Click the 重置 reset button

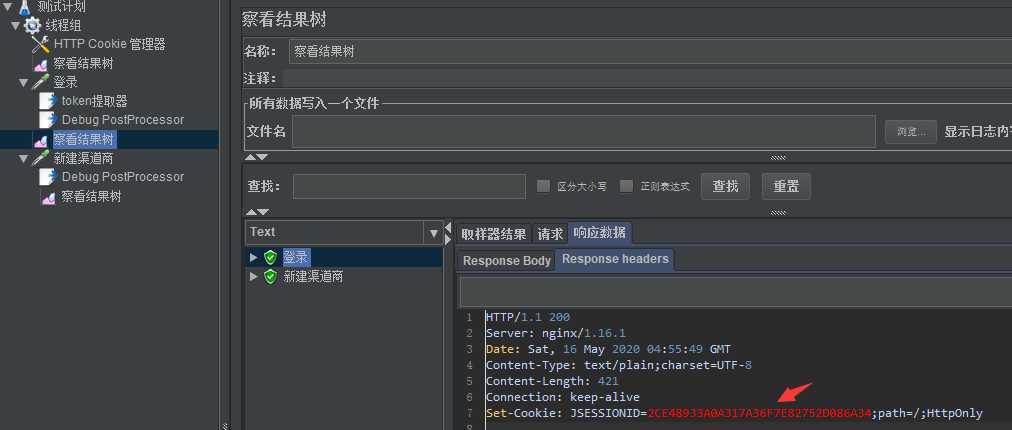(786, 186)
